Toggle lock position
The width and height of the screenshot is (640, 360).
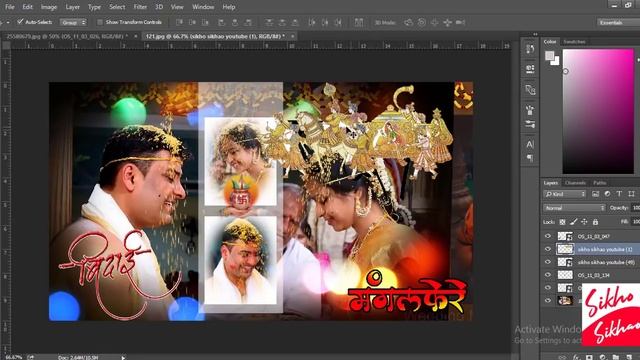tap(584, 222)
